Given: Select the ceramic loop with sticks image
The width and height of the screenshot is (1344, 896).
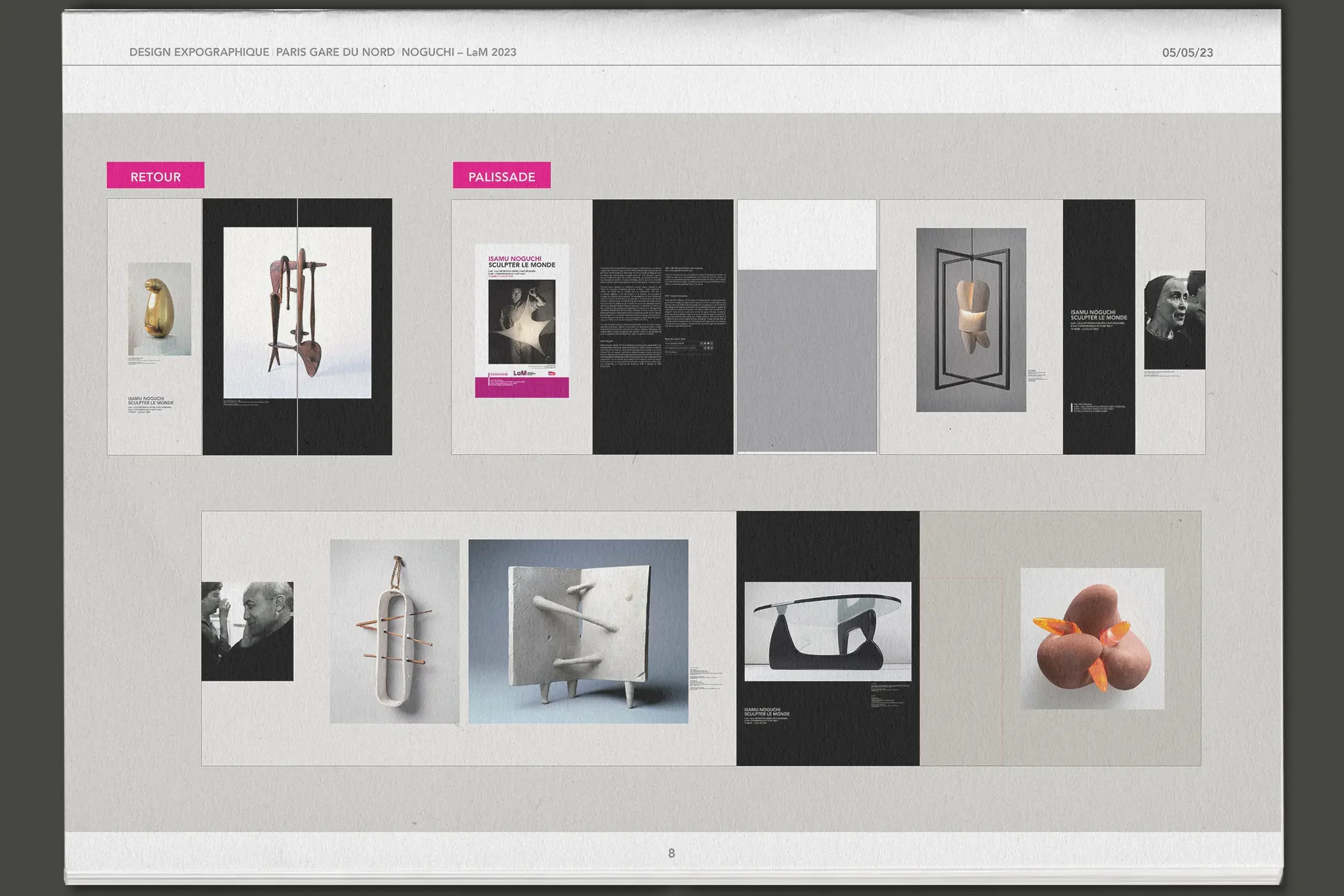Looking at the screenshot, I should (x=394, y=631).
